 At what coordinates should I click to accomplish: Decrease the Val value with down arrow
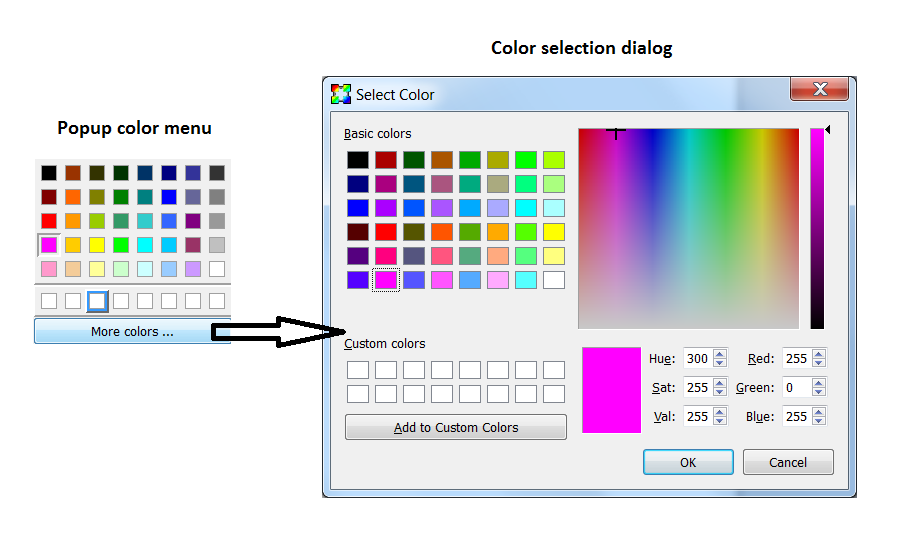[720, 421]
